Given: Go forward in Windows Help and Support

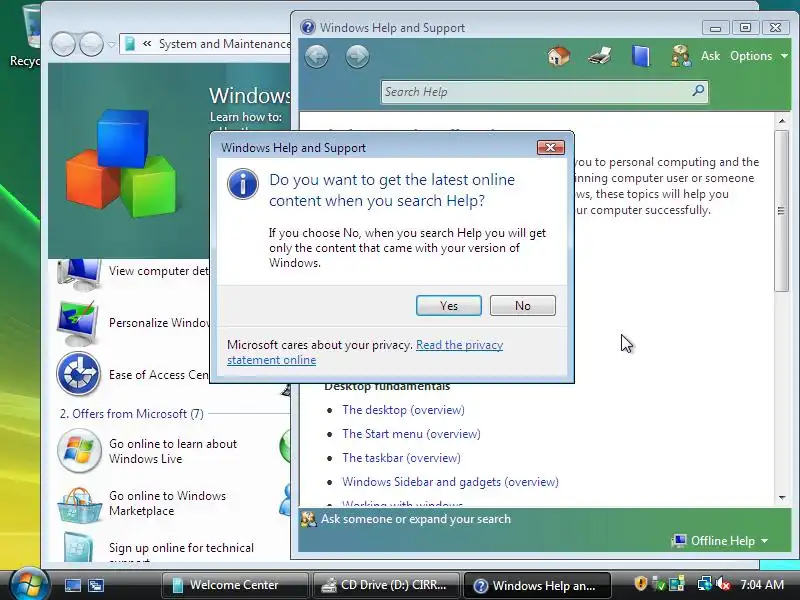Looking at the screenshot, I should click(x=357, y=56).
